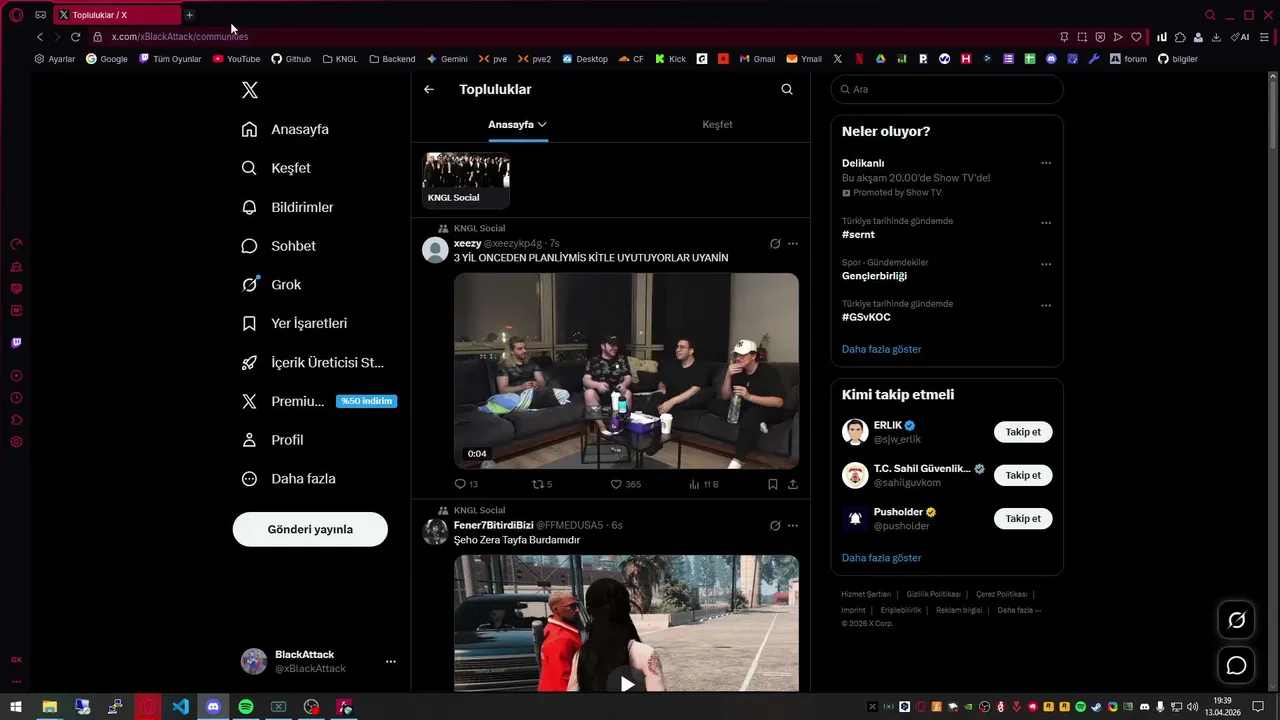The width and height of the screenshot is (1280, 720).
Task: Open options for Delikanlı trend
Action: [x=1046, y=163]
